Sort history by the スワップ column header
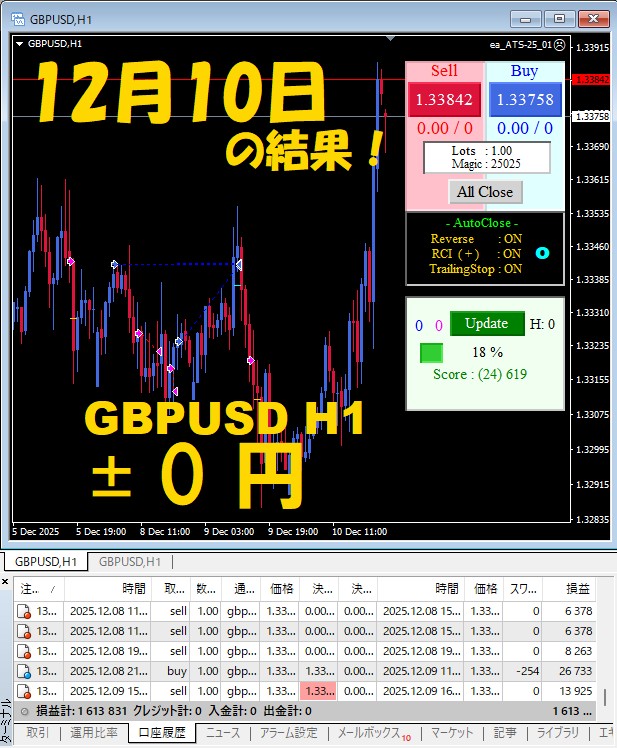The width and height of the screenshot is (617, 748). tap(523, 589)
